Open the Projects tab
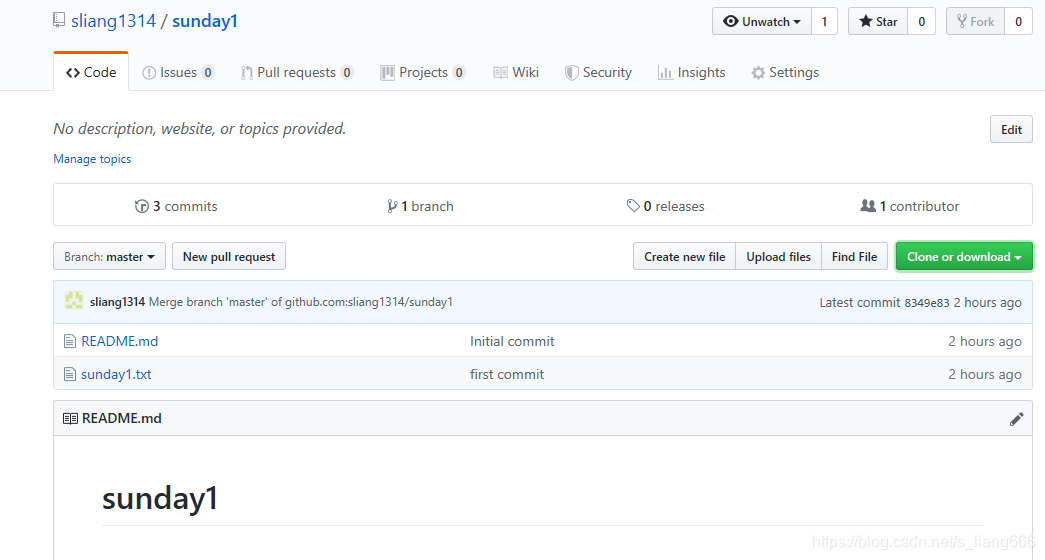The width and height of the screenshot is (1045, 560). pyautogui.click(x=423, y=72)
